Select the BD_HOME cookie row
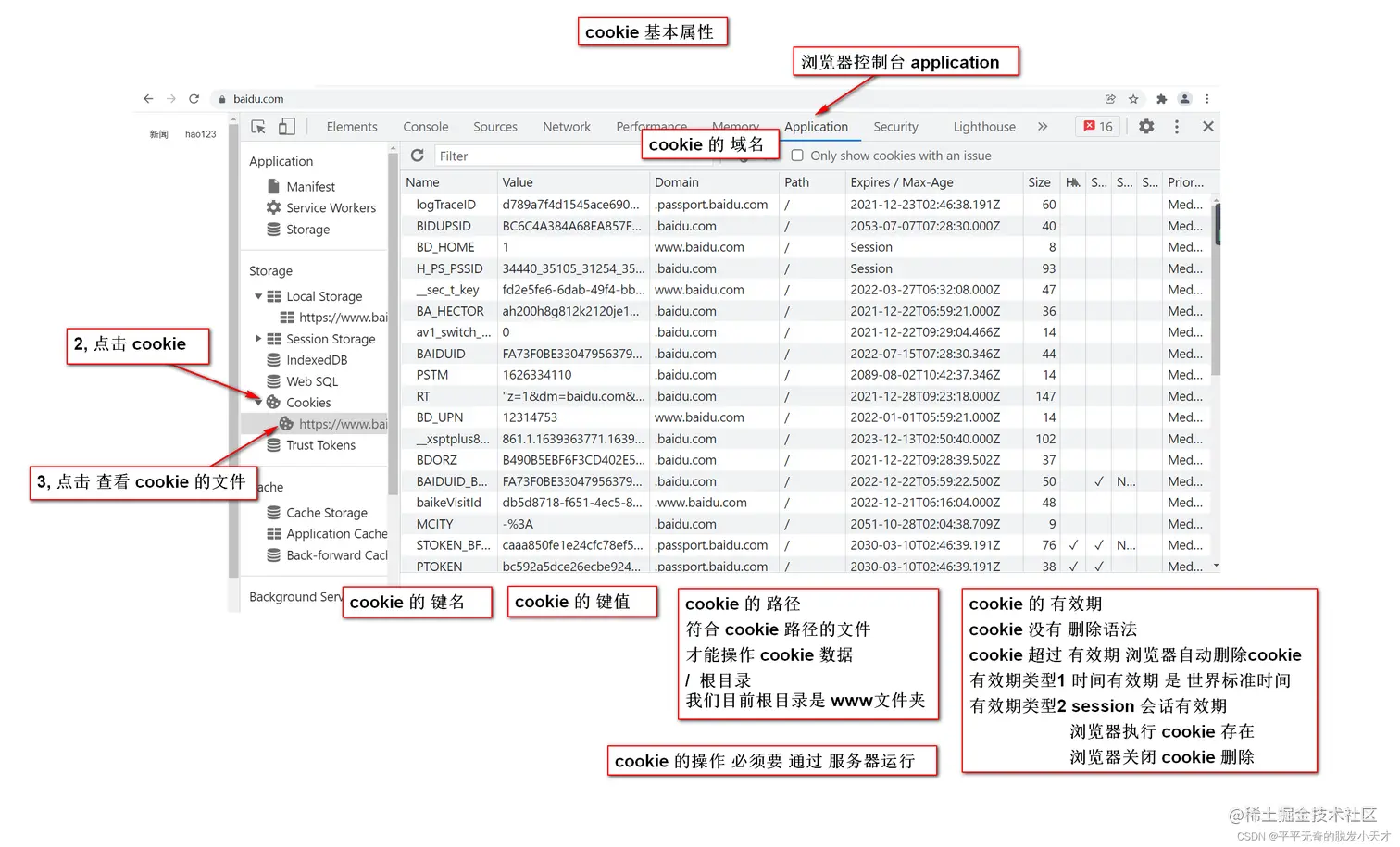 (807, 247)
